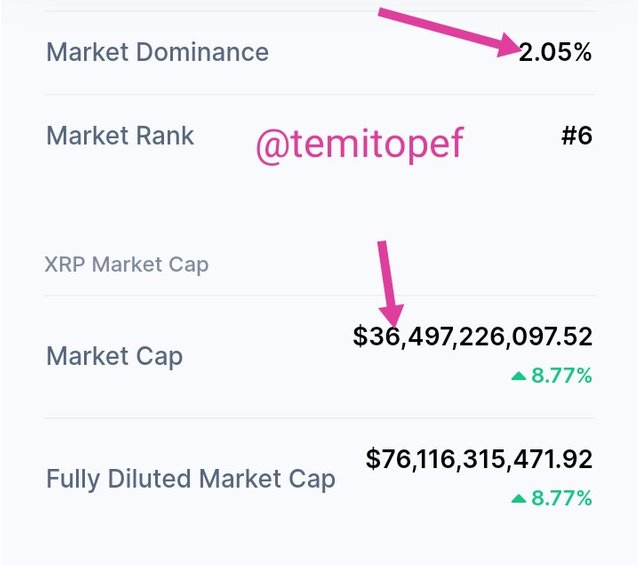The height and width of the screenshot is (565, 640).
Task: Click the $36,497,226,097.52 market cap value
Action: click(473, 337)
